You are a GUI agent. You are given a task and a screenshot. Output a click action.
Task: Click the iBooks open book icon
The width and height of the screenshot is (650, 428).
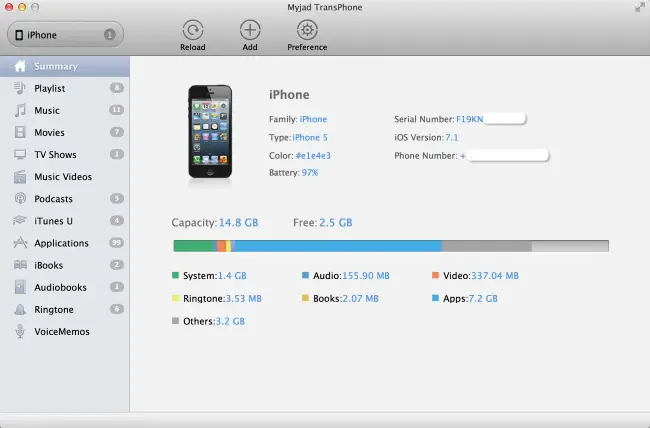point(20,265)
